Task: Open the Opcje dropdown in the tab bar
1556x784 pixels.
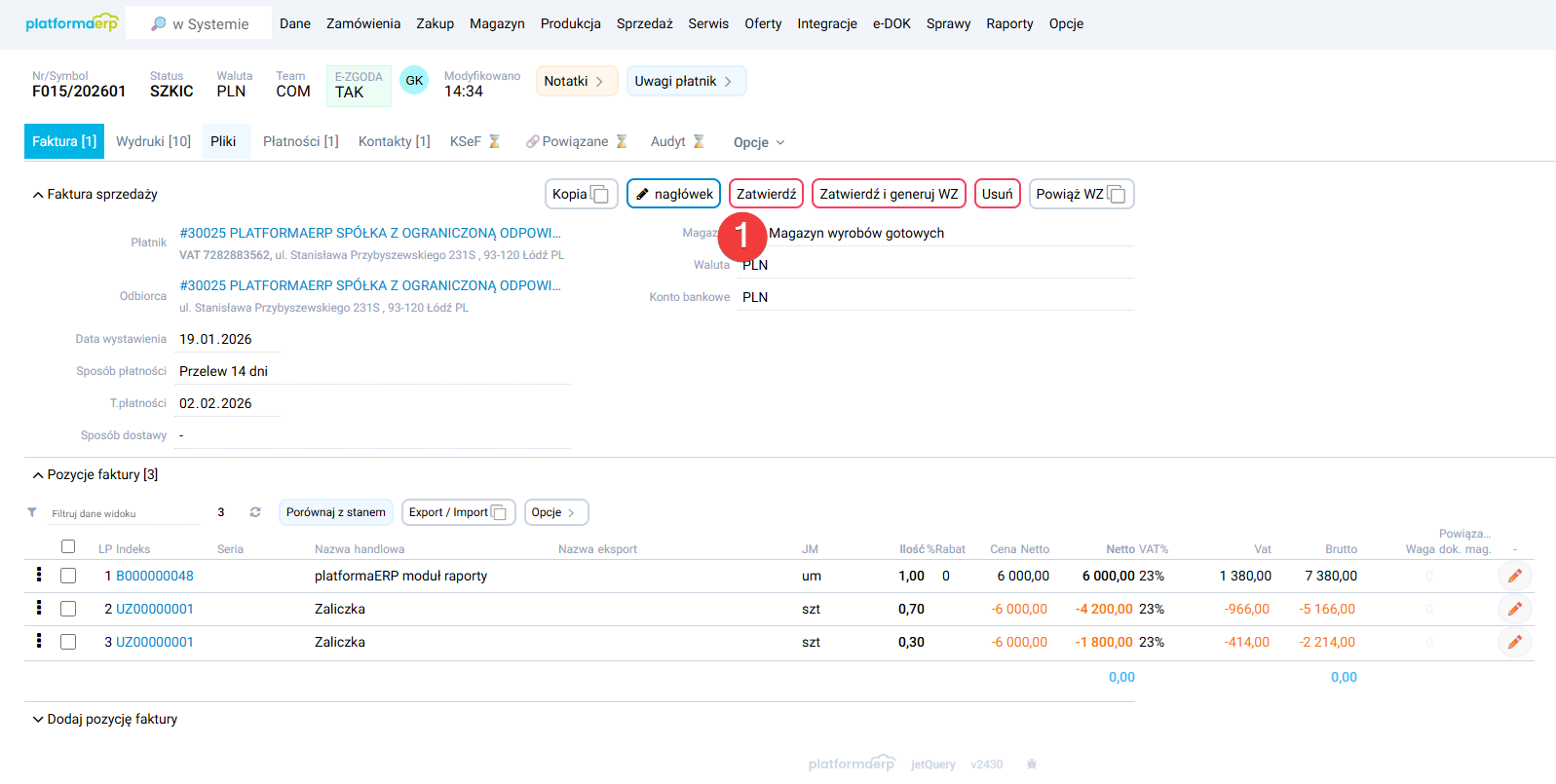Action: click(759, 142)
